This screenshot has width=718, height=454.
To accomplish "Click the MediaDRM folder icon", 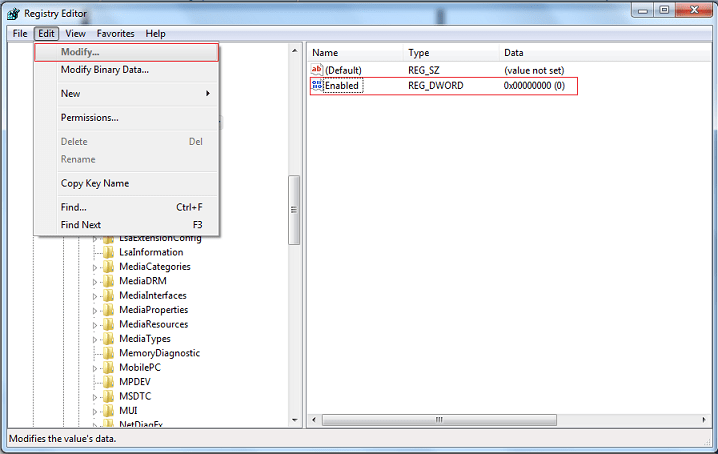I will (109, 281).
